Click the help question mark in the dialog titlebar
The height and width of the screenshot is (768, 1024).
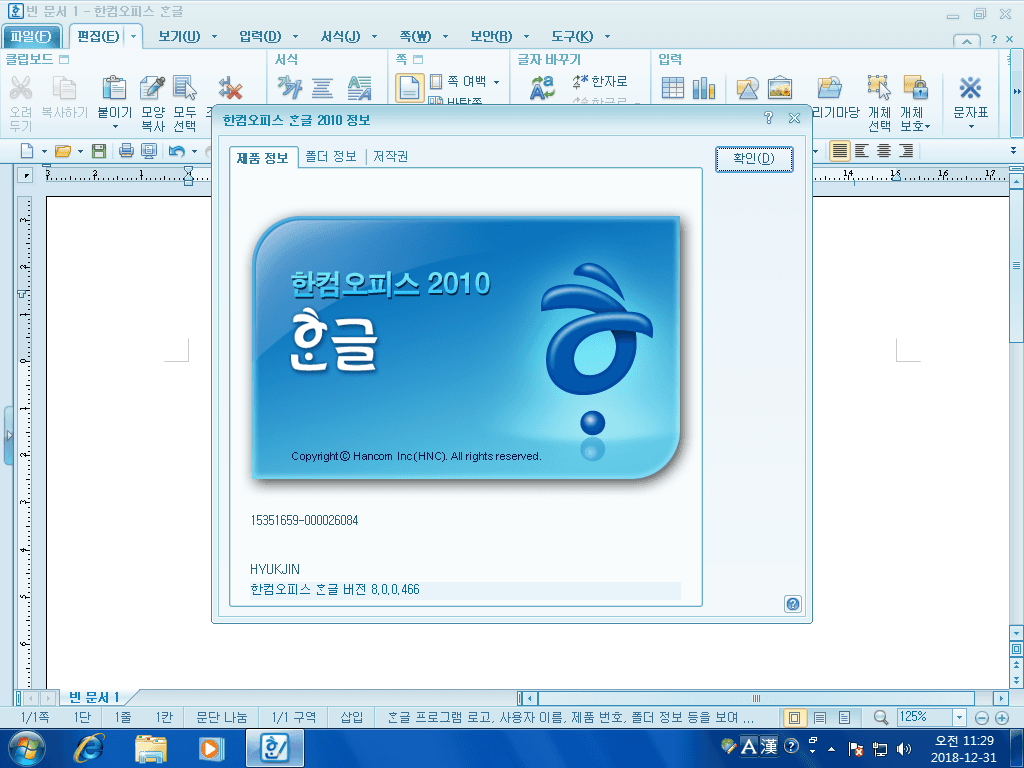(768, 118)
